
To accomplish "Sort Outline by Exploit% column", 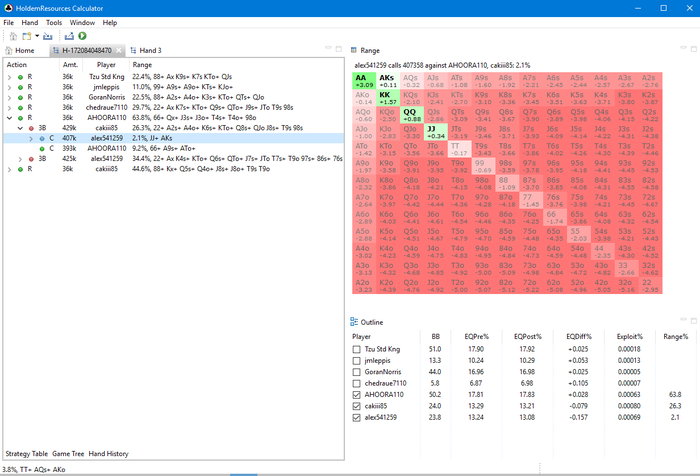I will click(629, 337).
